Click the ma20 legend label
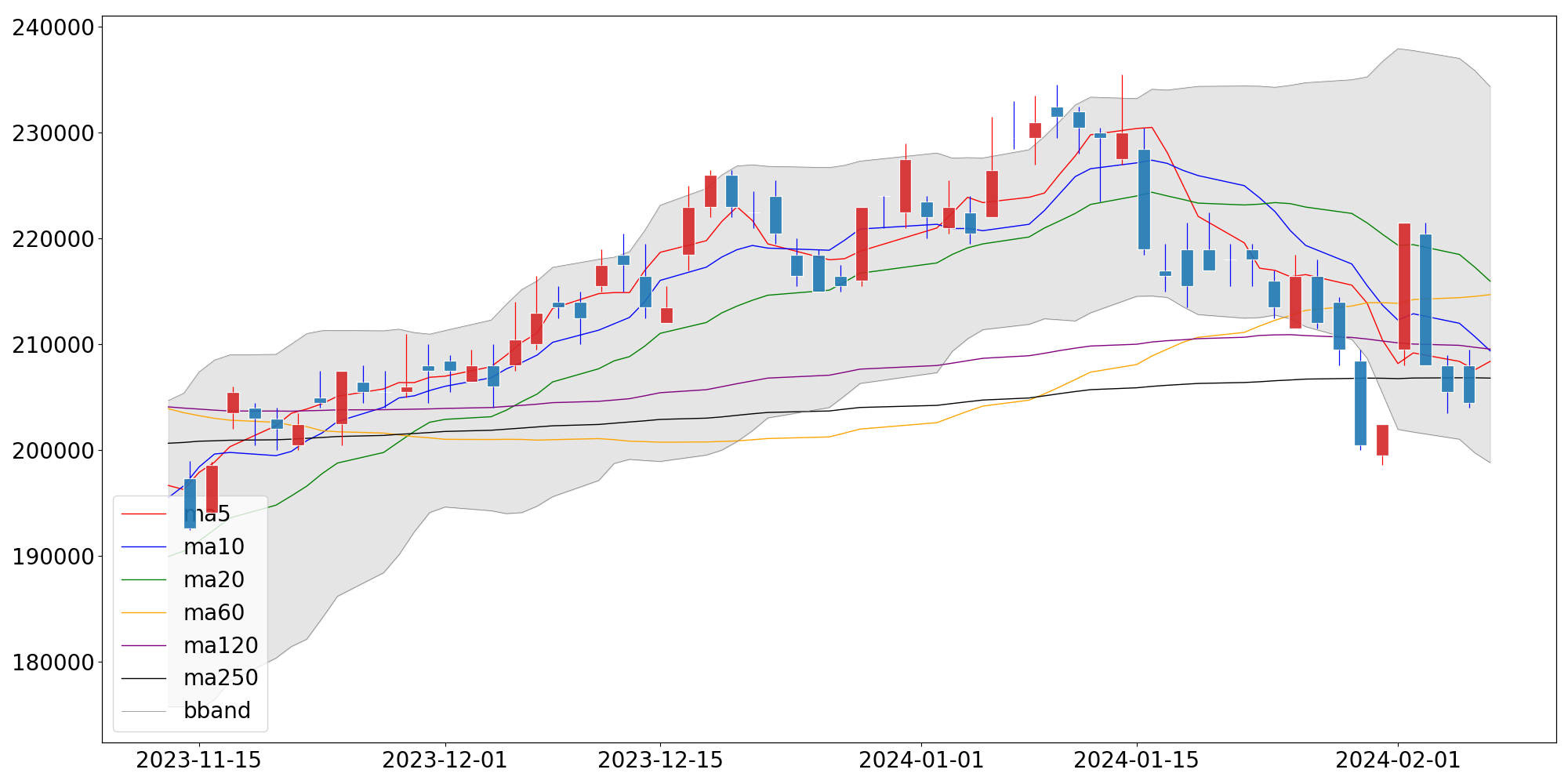Viewport: 1568px width, 784px height. (x=214, y=580)
